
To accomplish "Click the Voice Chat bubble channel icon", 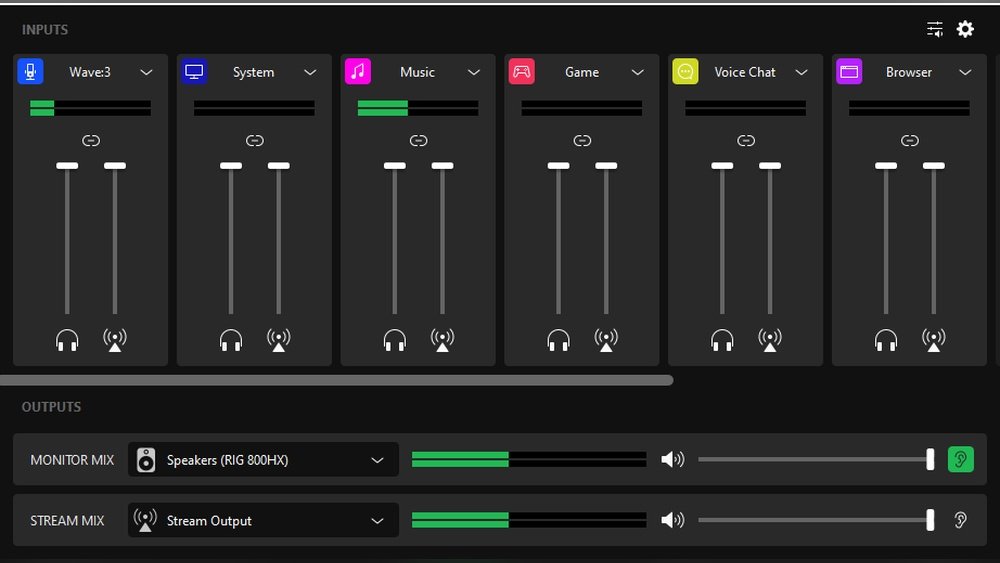I will click(x=686, y=71).
